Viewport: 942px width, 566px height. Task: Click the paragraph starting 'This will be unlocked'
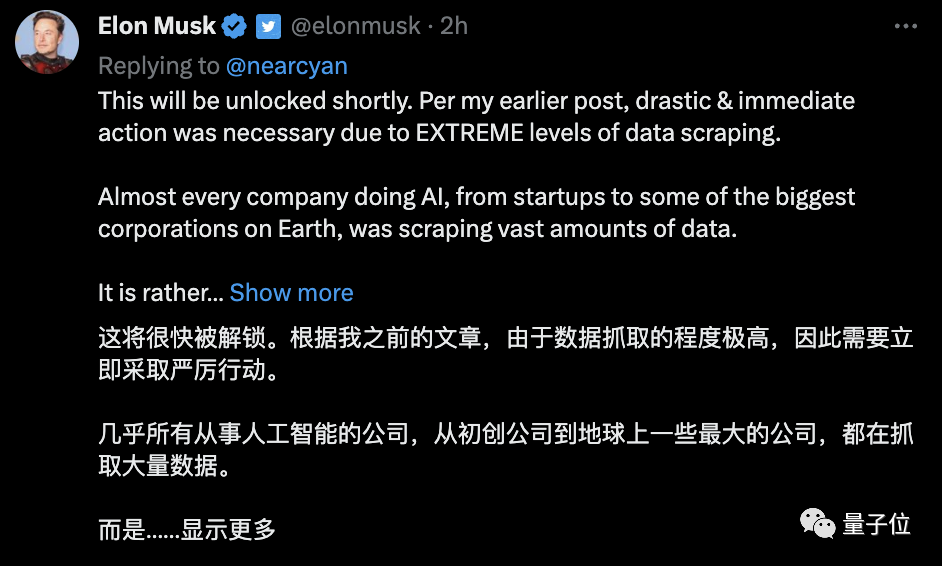[476, 117]
